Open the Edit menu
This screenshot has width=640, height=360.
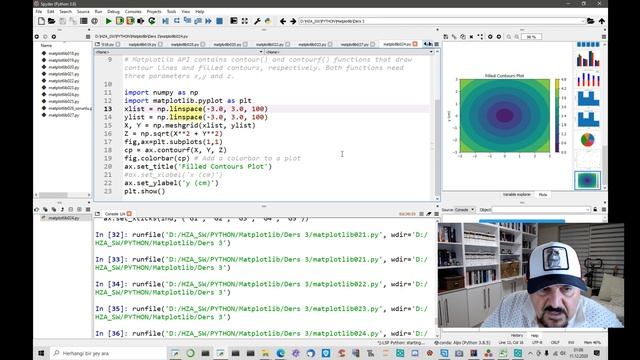[51, 11]
